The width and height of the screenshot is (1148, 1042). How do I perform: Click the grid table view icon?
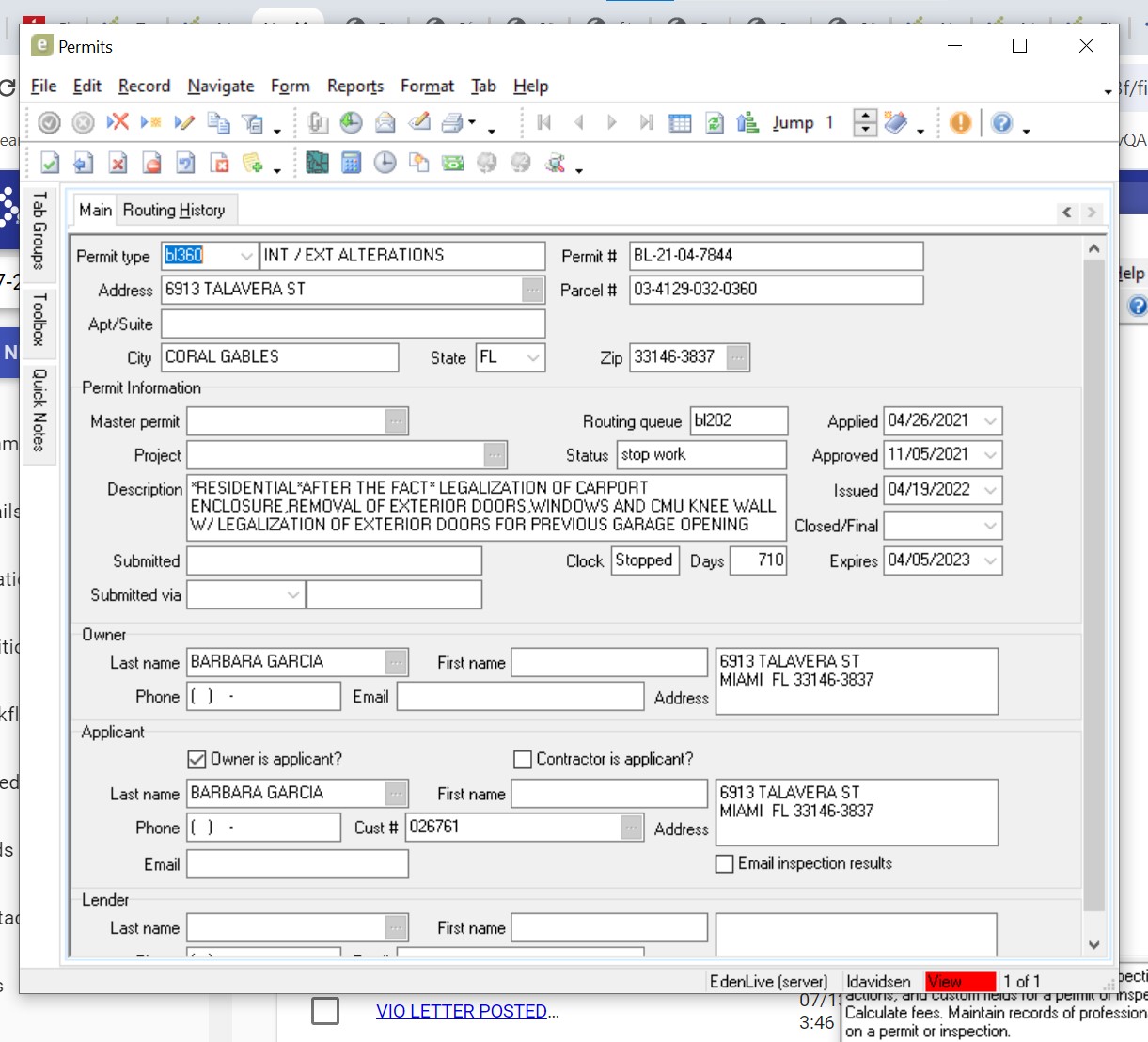pos(680,123)
